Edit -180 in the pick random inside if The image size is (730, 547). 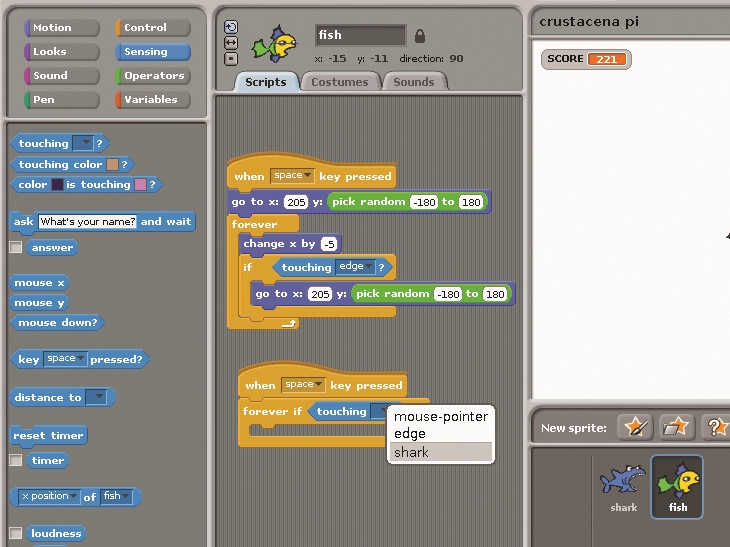(448, 294)
